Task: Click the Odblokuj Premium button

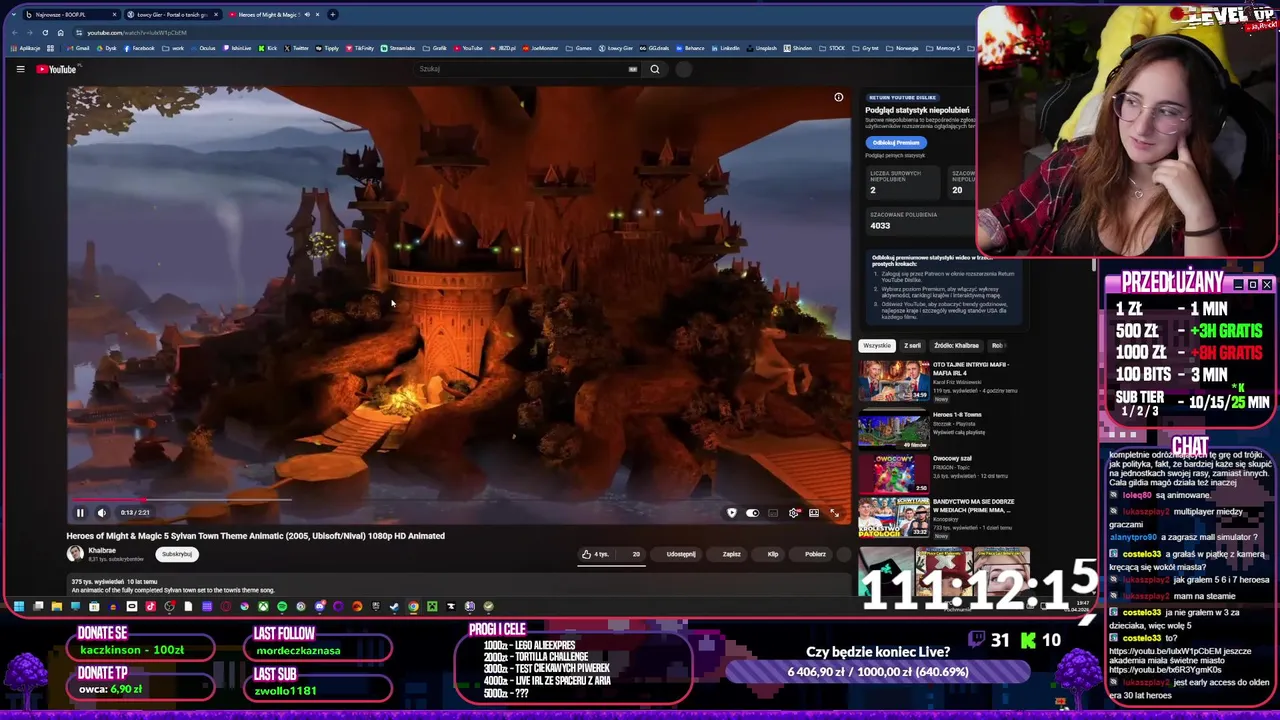Action: pos(896,142)
